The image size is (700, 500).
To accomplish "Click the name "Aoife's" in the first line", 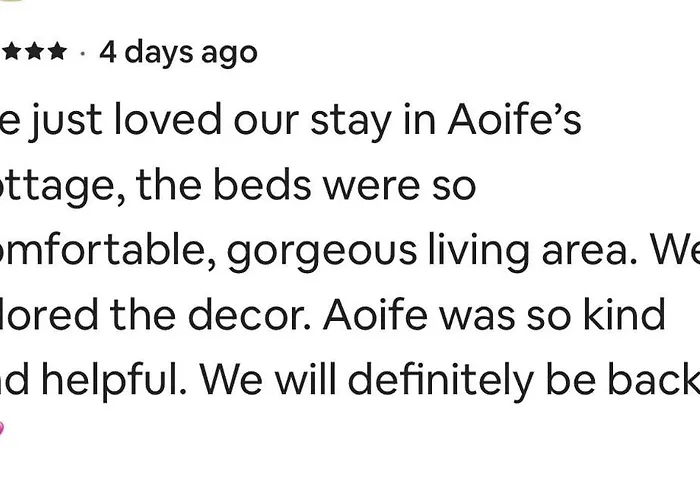I will pyautogui.click(x=515, y=120).
